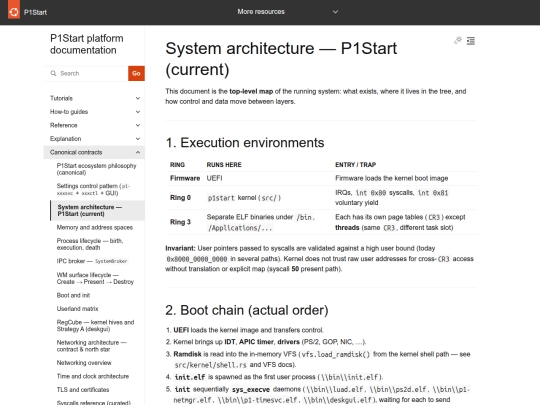Viewport: 540px width, 405px height.
Task: Click the More resources chevron arrow
Action: click(x=335, y=12)
